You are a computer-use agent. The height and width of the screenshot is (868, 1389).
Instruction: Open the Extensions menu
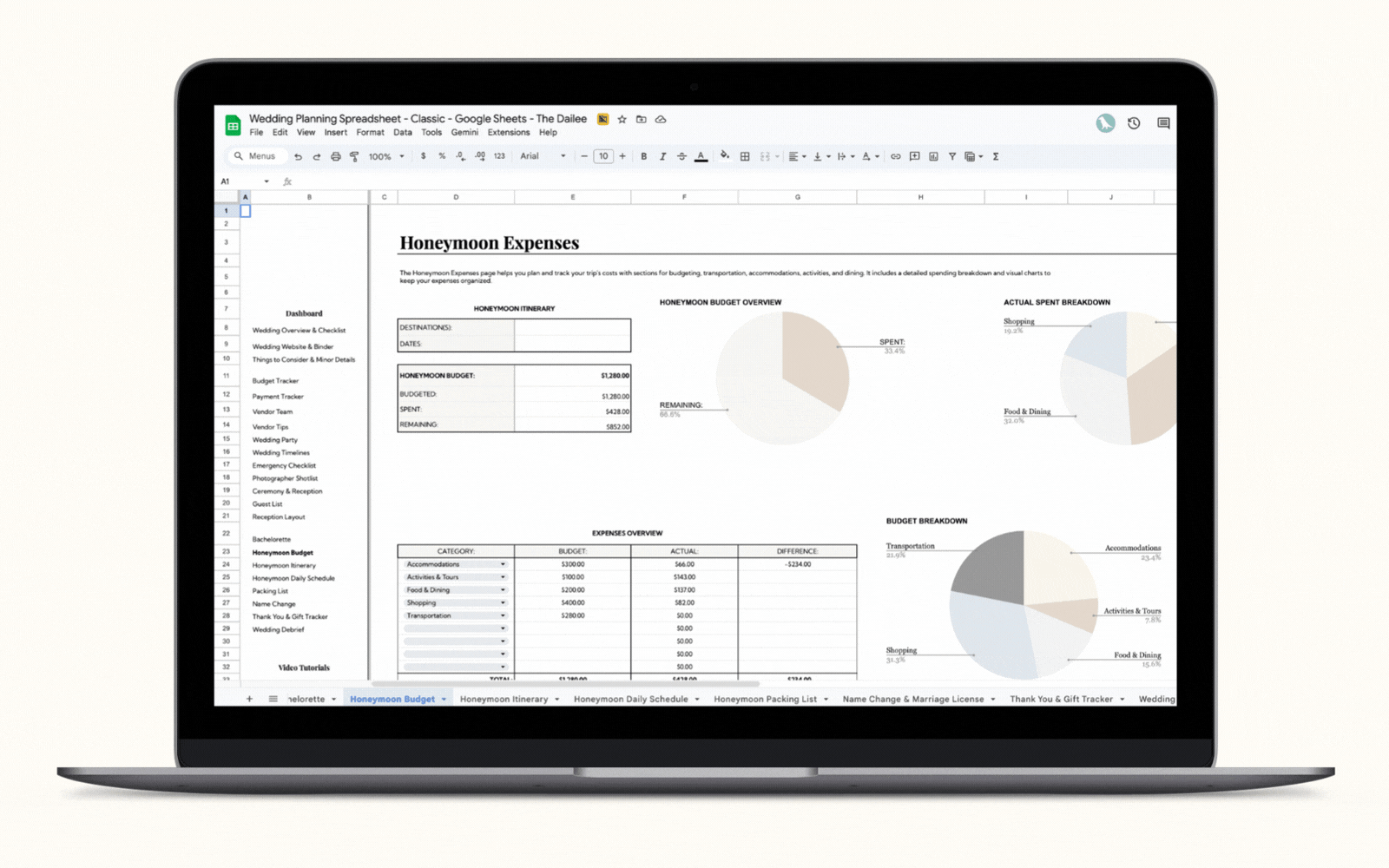pyautogui.click(x=508, y=133)
